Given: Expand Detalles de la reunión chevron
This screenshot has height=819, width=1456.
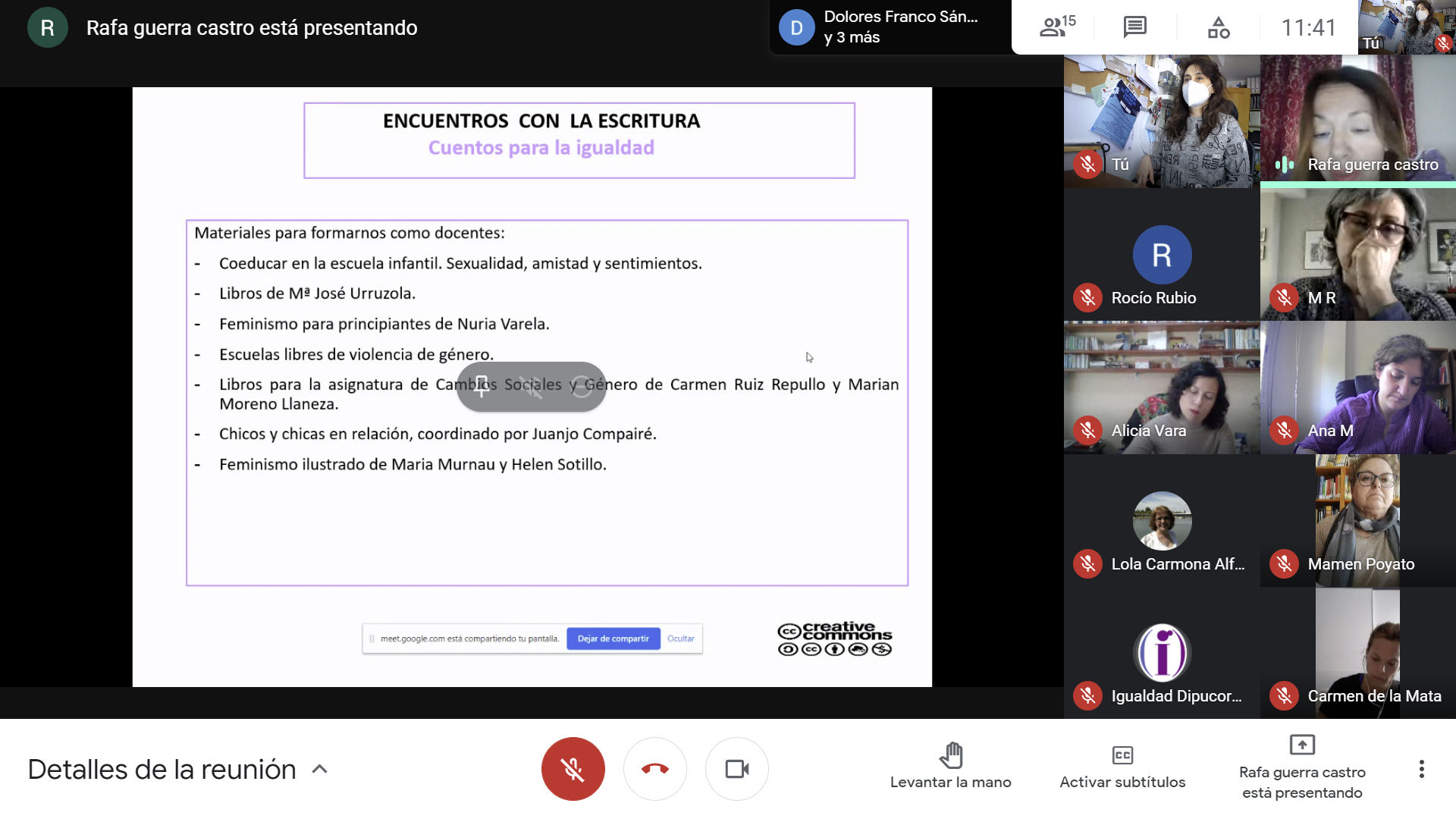Looking at the screenshot, I should coord(320,769).
